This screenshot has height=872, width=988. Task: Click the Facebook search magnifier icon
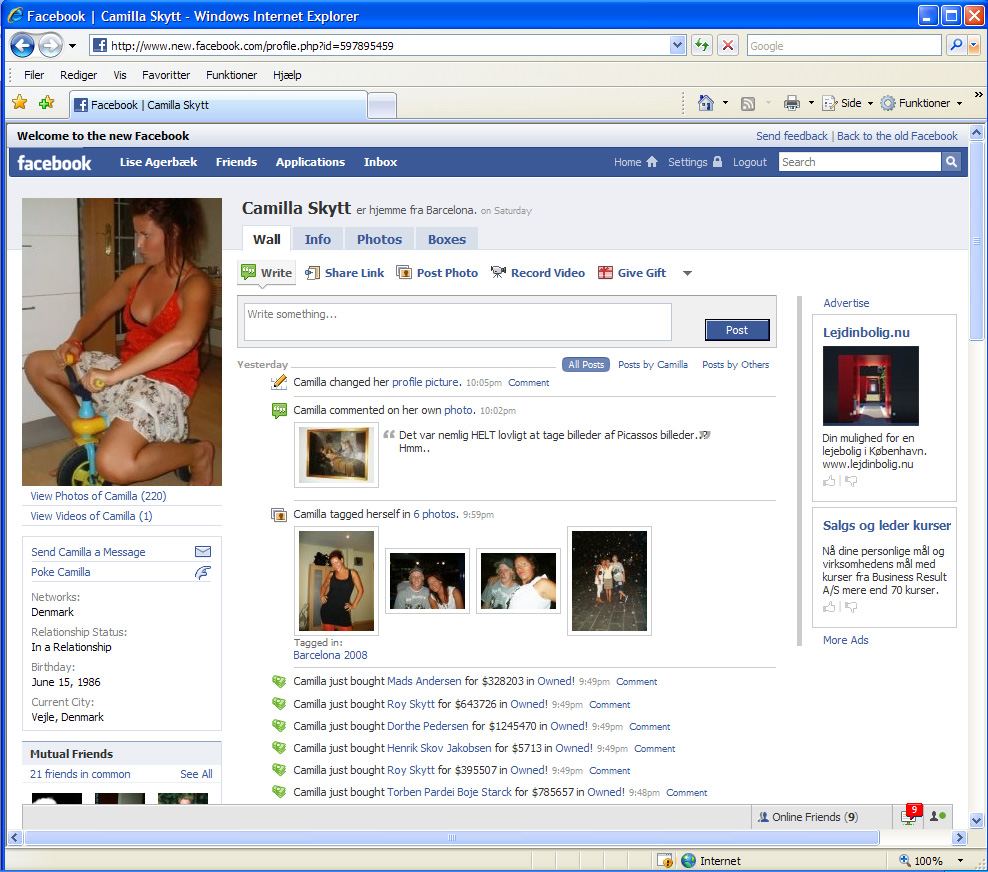pyautogui.click(x=952, y=162)
